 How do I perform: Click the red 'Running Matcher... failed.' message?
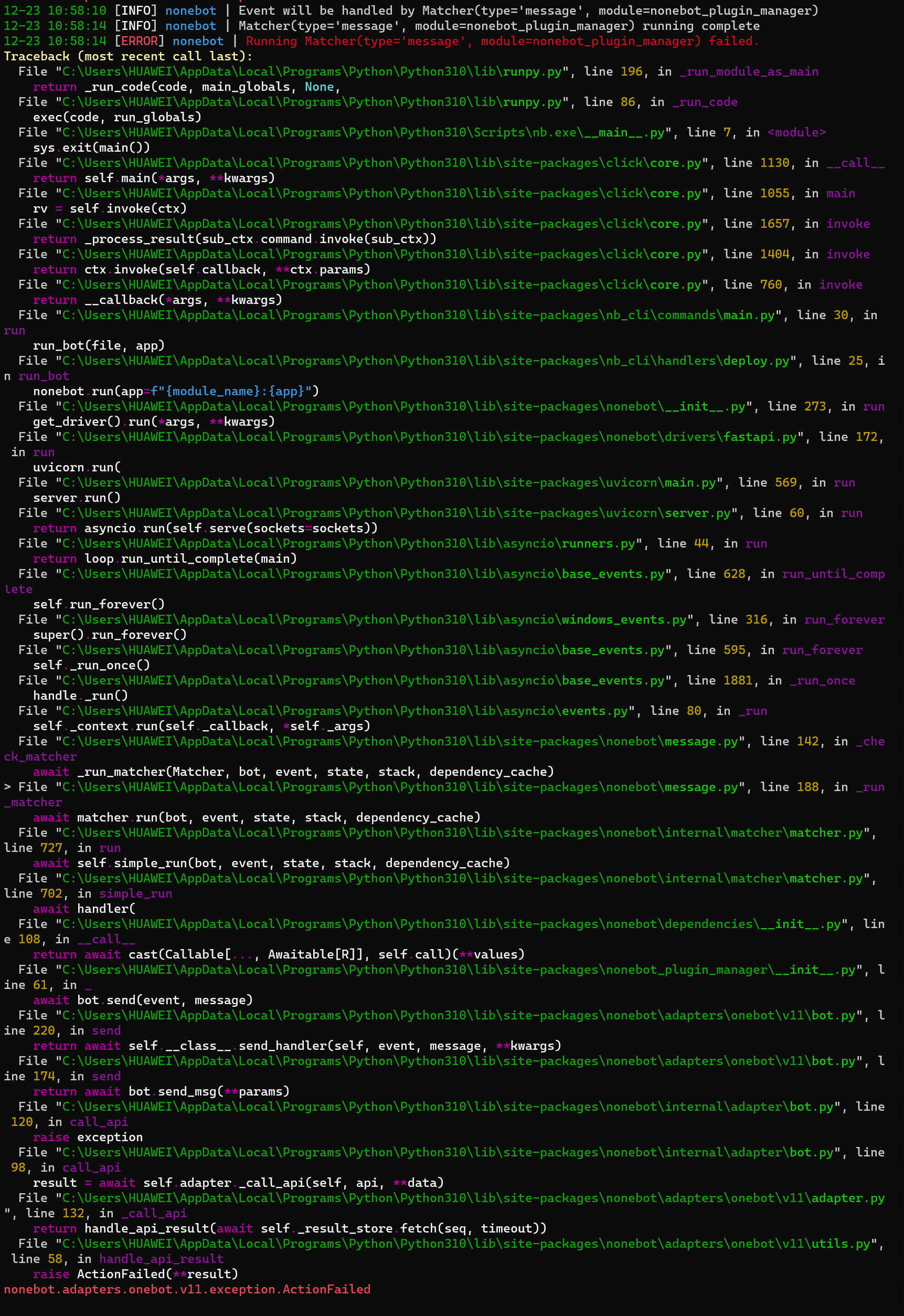(502, 41)
